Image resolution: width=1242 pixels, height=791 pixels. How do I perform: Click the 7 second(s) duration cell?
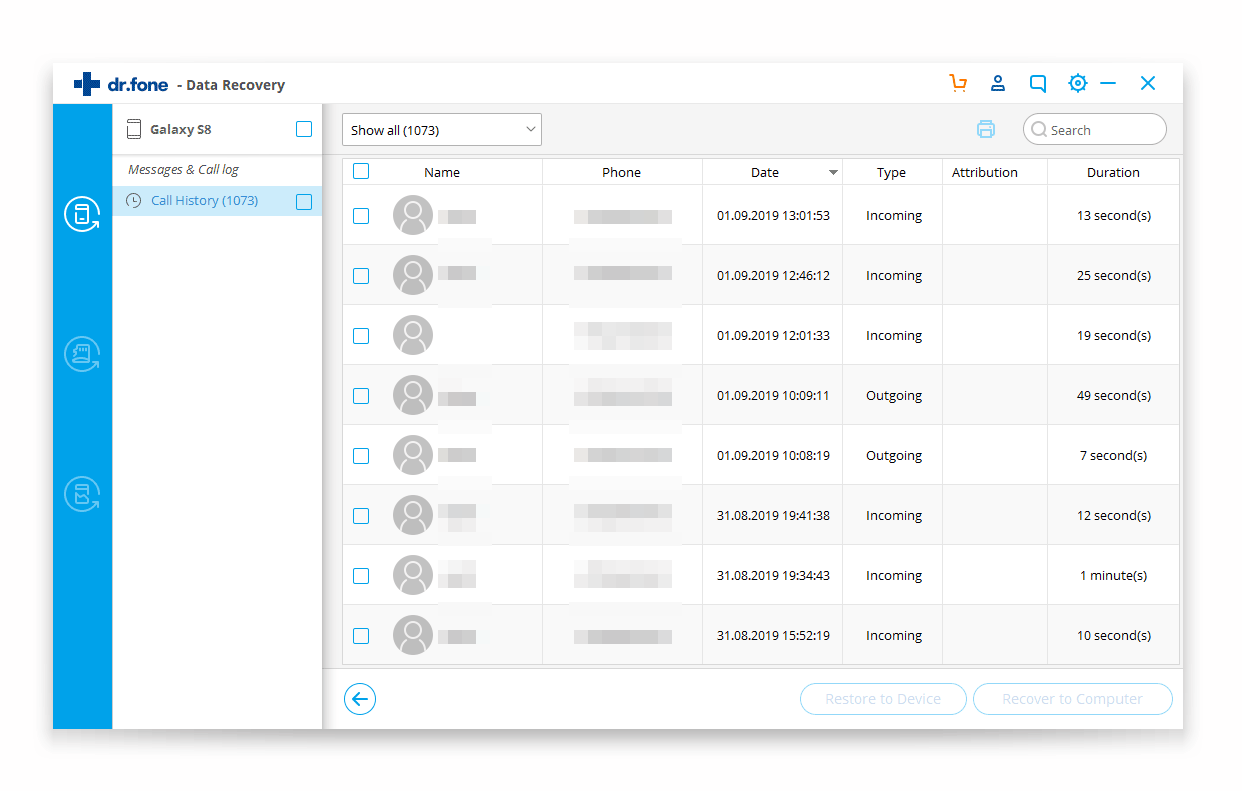(1114, 455)
